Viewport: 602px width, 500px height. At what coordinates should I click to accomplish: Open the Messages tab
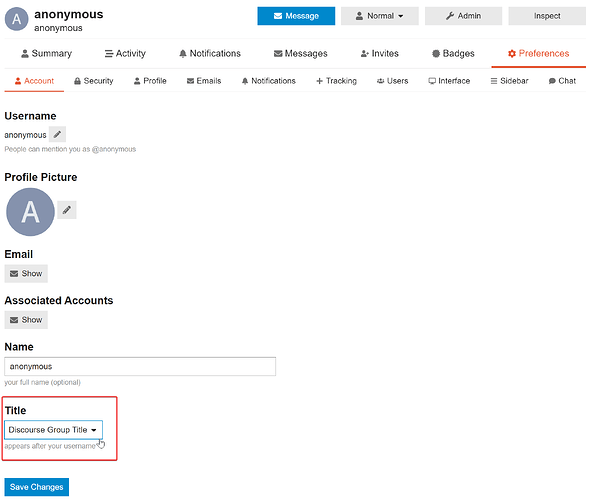click(301, 53)
